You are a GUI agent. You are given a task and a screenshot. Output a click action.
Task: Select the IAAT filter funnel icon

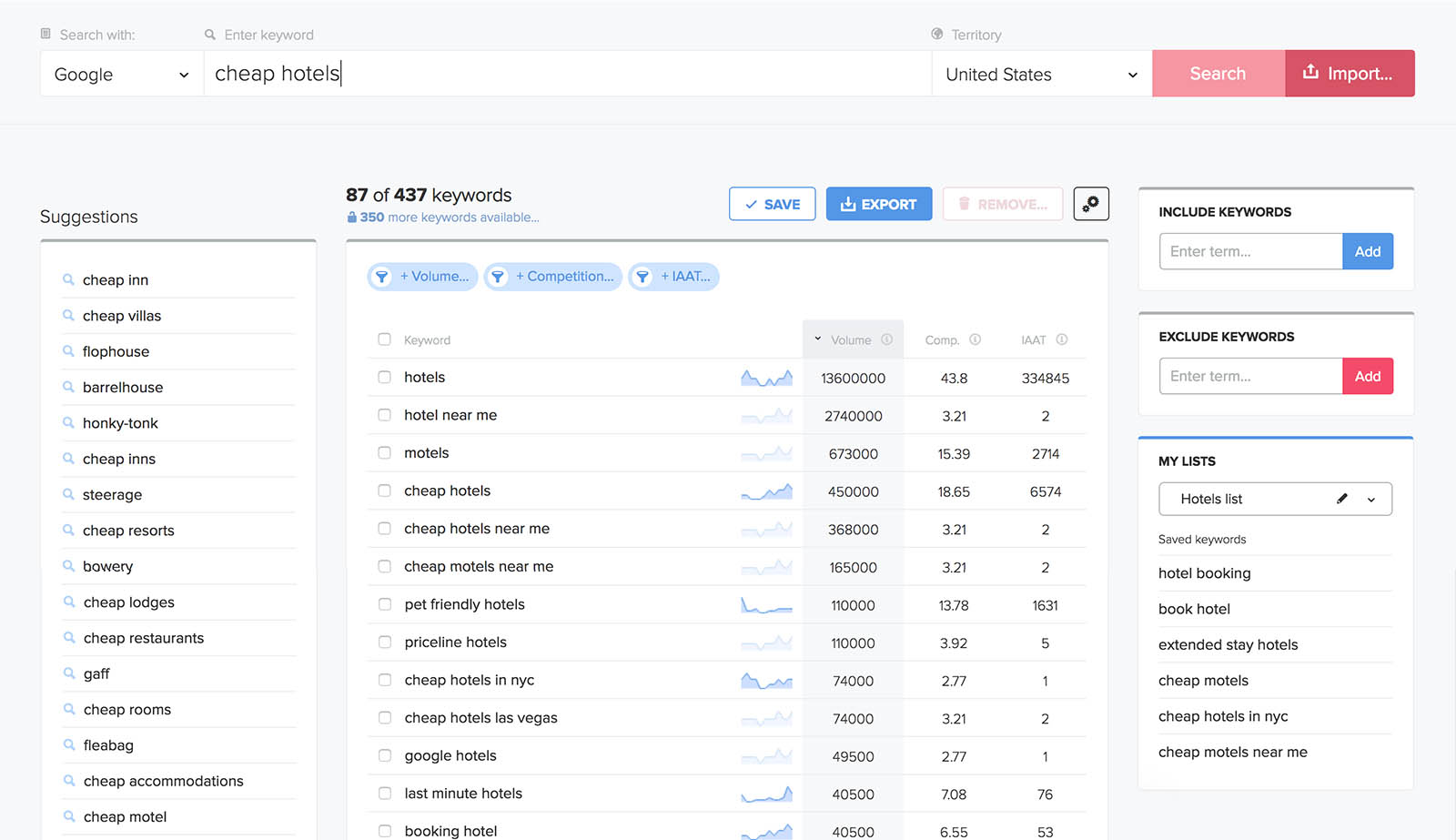point(642,276)
